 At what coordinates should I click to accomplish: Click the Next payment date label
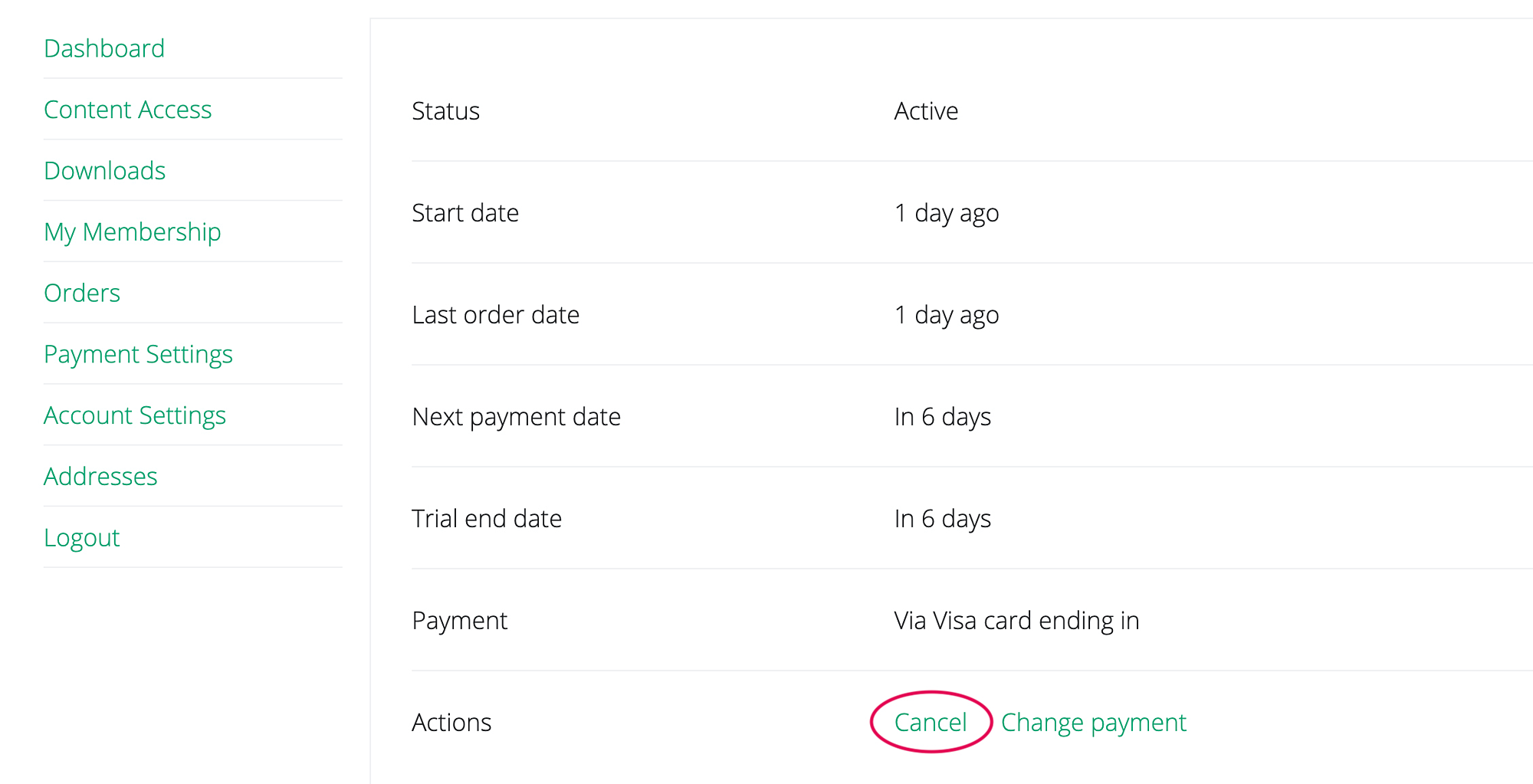point(516,417)
